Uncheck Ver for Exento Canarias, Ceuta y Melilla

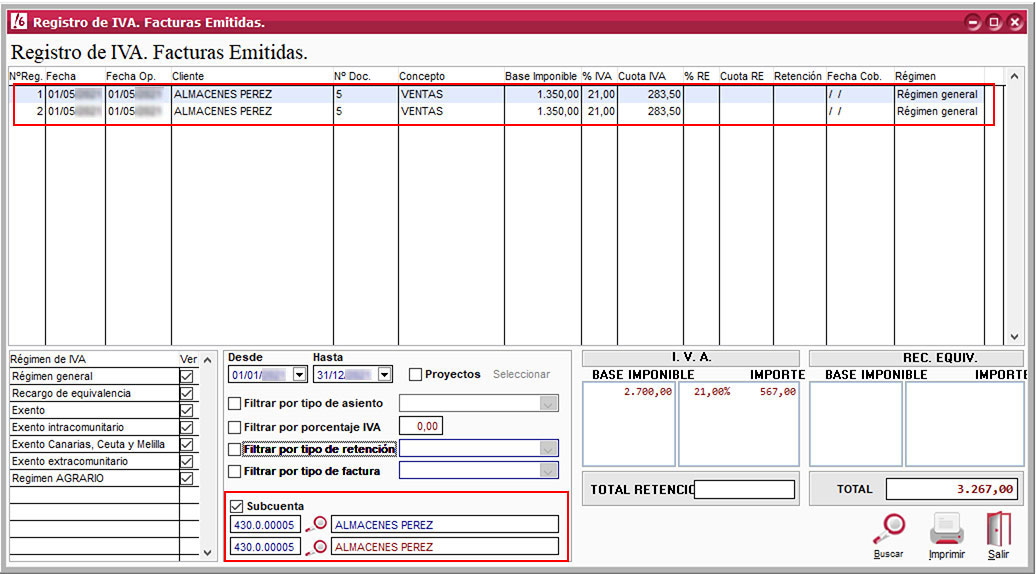[187, 445]
